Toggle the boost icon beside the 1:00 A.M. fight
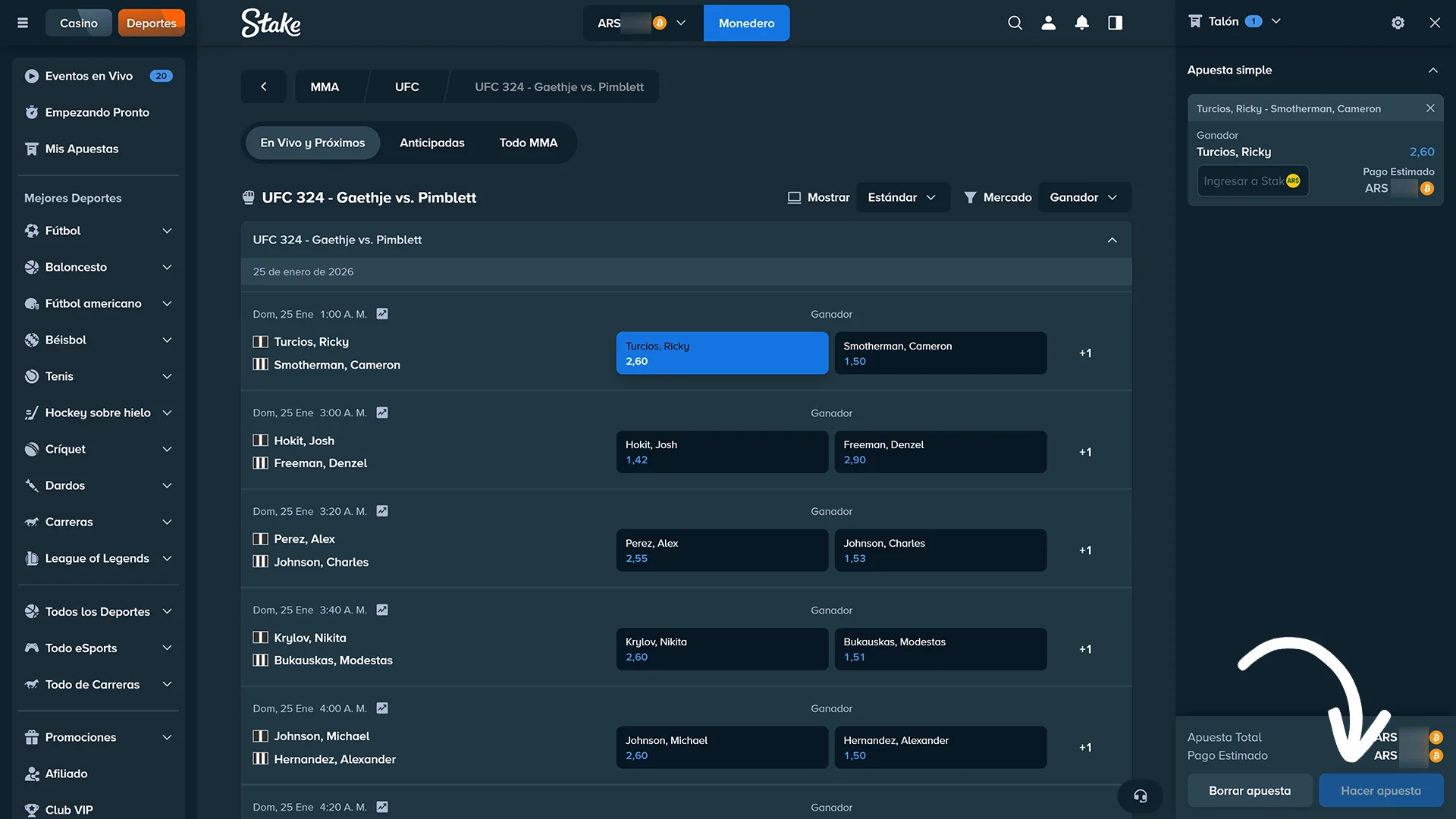This screenshot has width=1456, height=819. coord(382,313)
